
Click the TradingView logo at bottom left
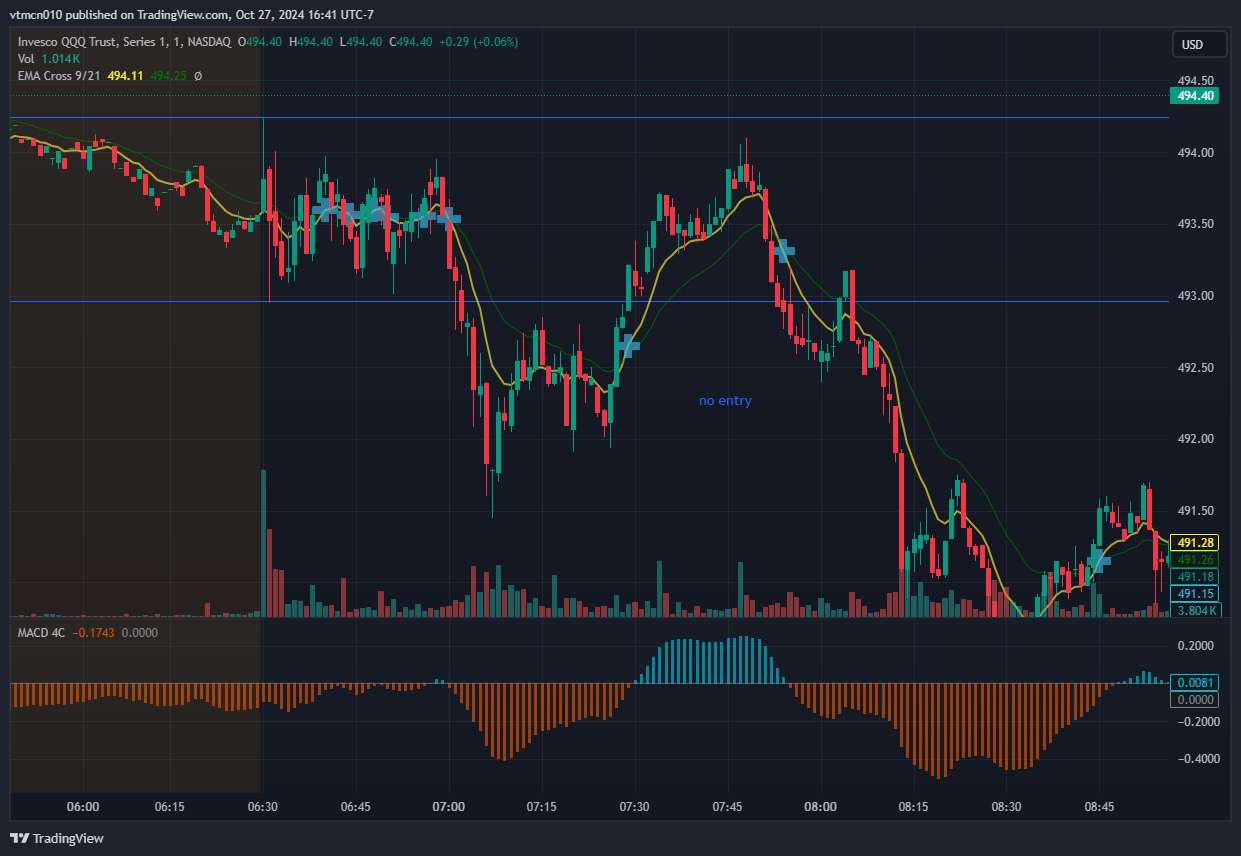pos(57,838)
